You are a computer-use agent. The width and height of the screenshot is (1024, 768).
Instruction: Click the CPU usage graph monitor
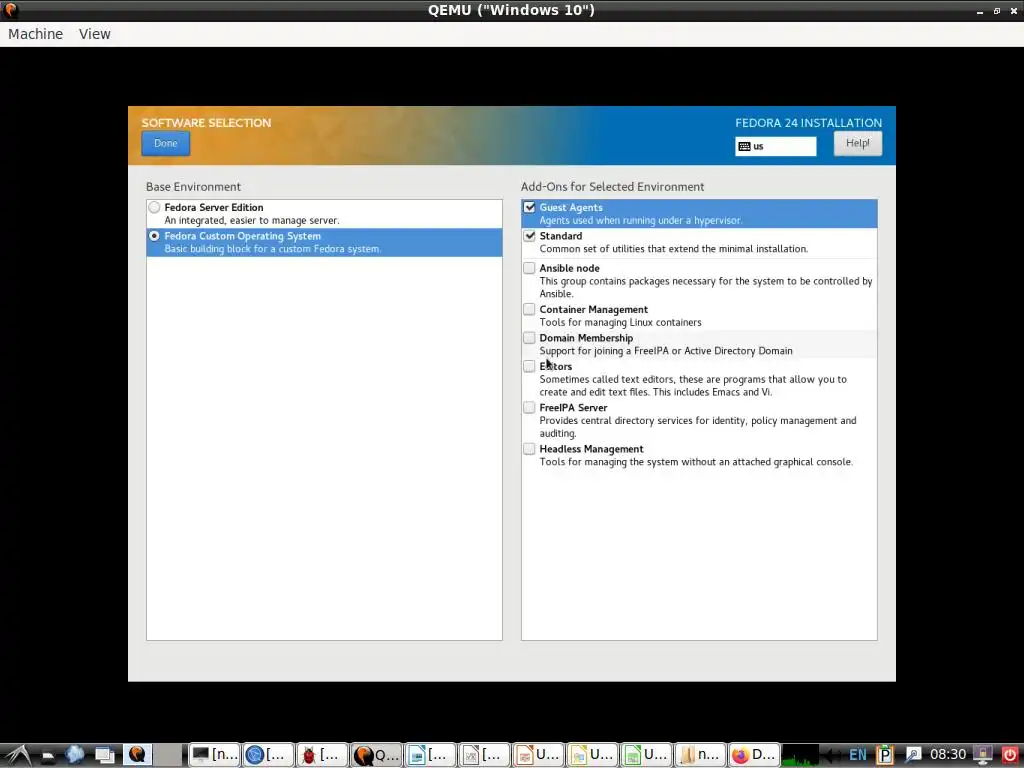pyautogui.click(x=800, y=756)
